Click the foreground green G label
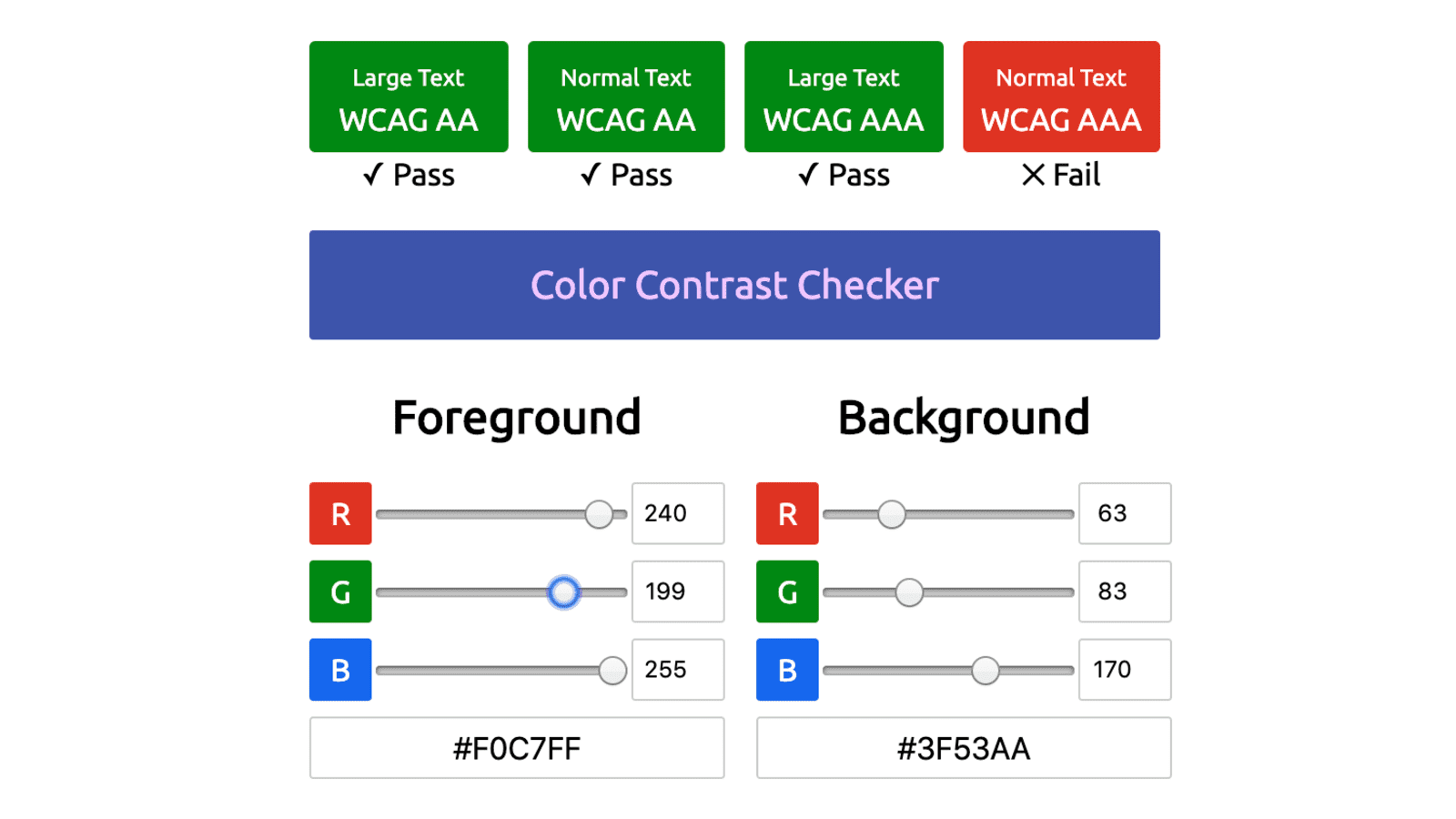This screenshot has width=1456, height=819. (x=340, y=591)
